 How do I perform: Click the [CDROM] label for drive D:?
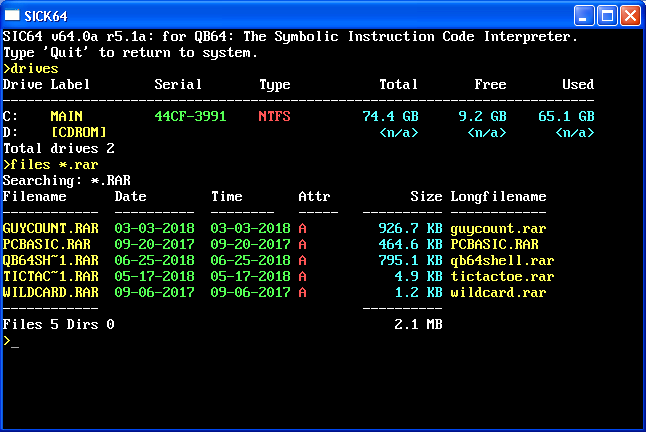click(x=78, y=132)
